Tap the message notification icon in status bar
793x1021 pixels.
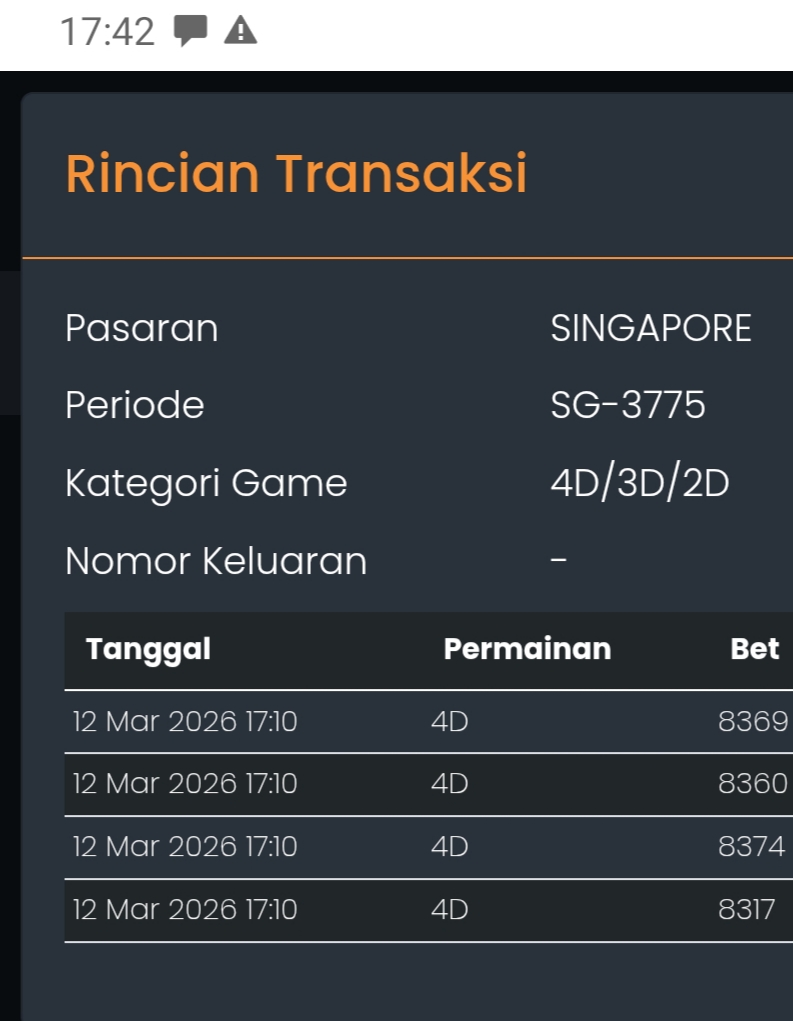coord(190,31)
